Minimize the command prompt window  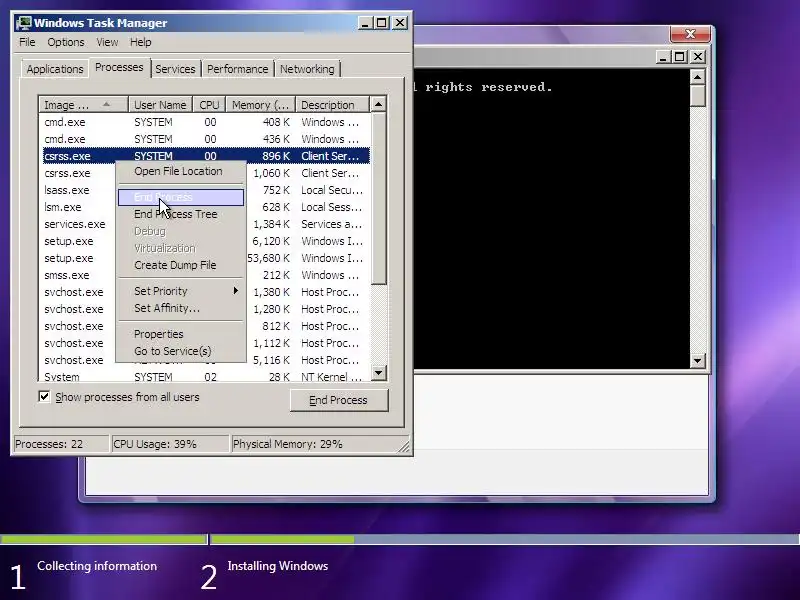[x=663, y=57]
